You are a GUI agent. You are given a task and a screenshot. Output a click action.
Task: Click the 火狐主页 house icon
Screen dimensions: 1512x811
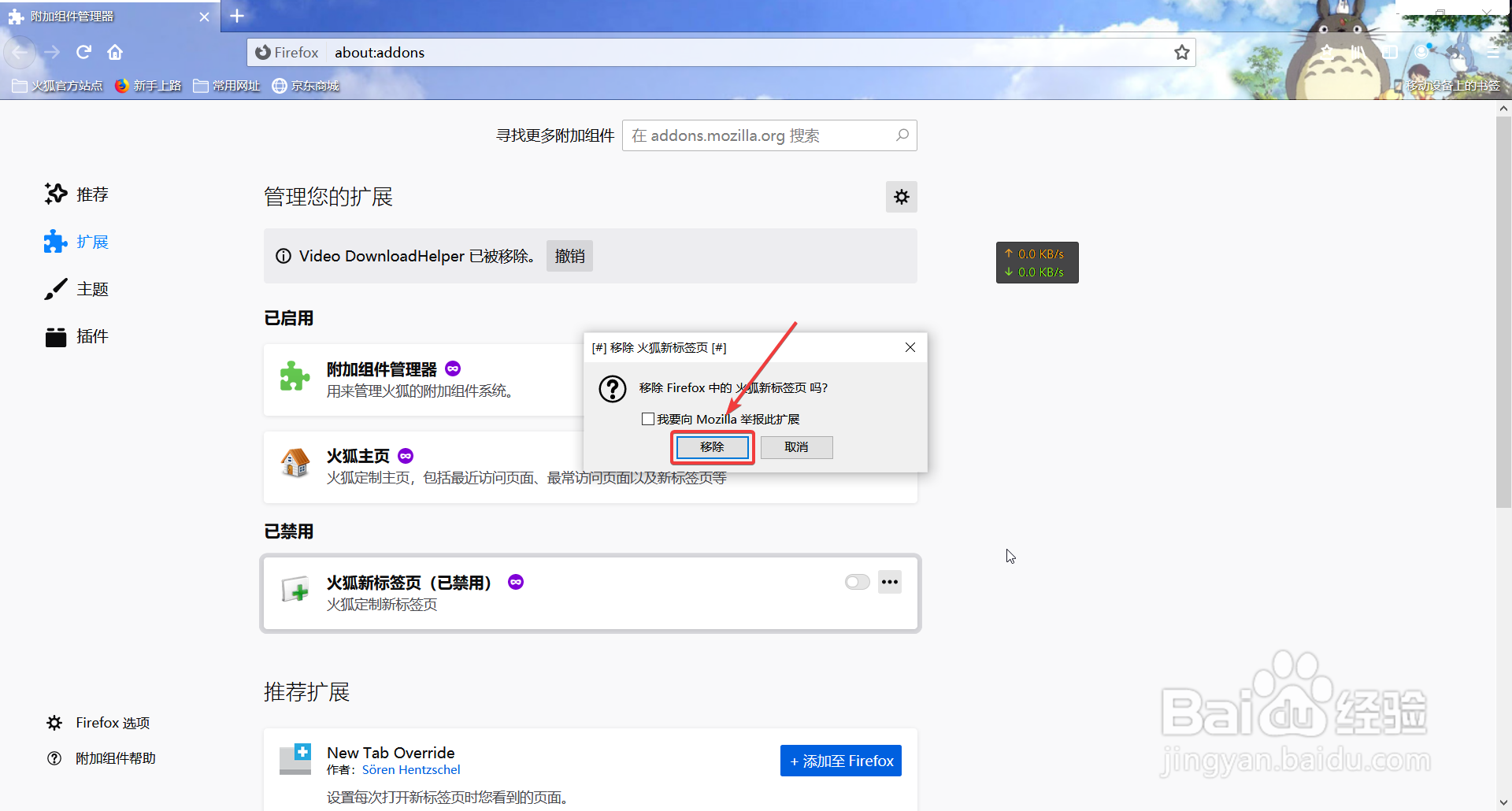pyautogui.click(x=295, y=463)
